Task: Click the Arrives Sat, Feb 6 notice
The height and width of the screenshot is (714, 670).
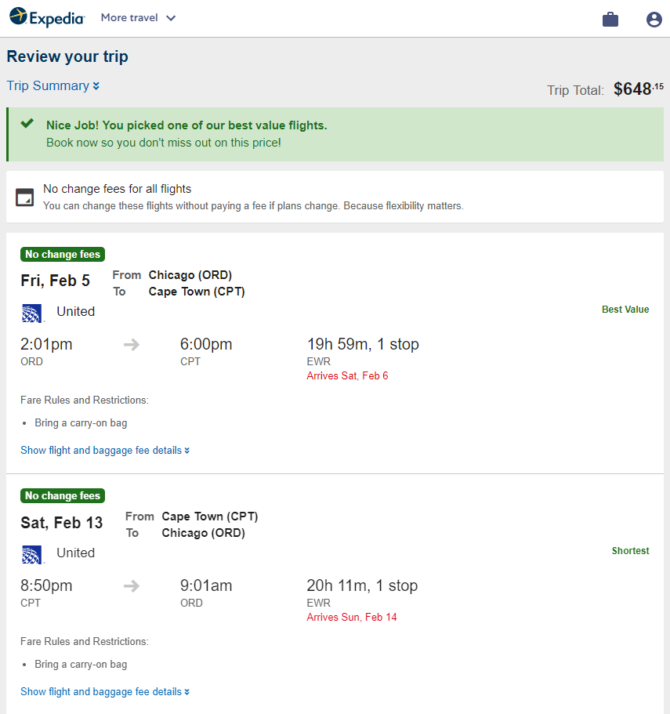Action: click(348, 376)
